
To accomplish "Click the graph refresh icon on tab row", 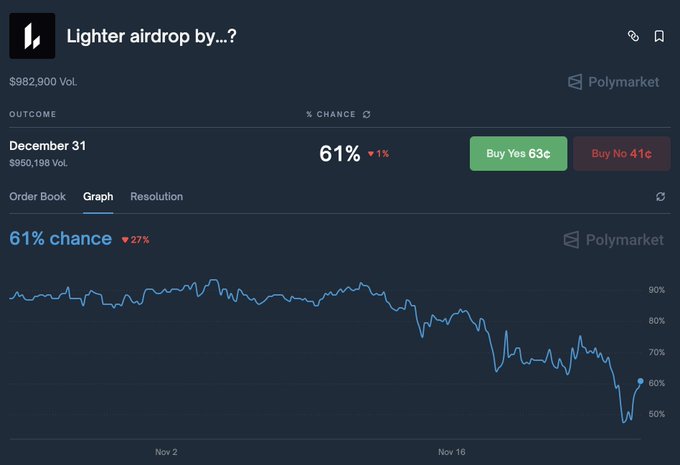I will tap(660, 197).
